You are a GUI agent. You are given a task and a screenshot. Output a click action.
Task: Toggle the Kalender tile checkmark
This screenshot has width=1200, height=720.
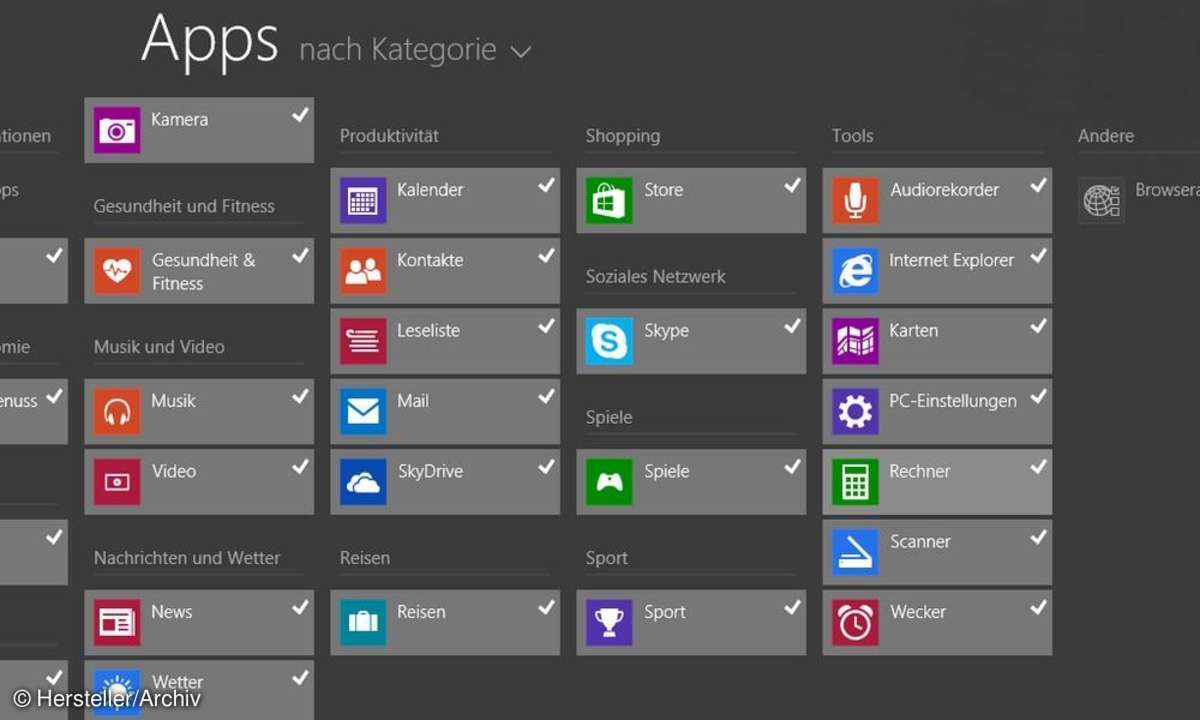546,186
